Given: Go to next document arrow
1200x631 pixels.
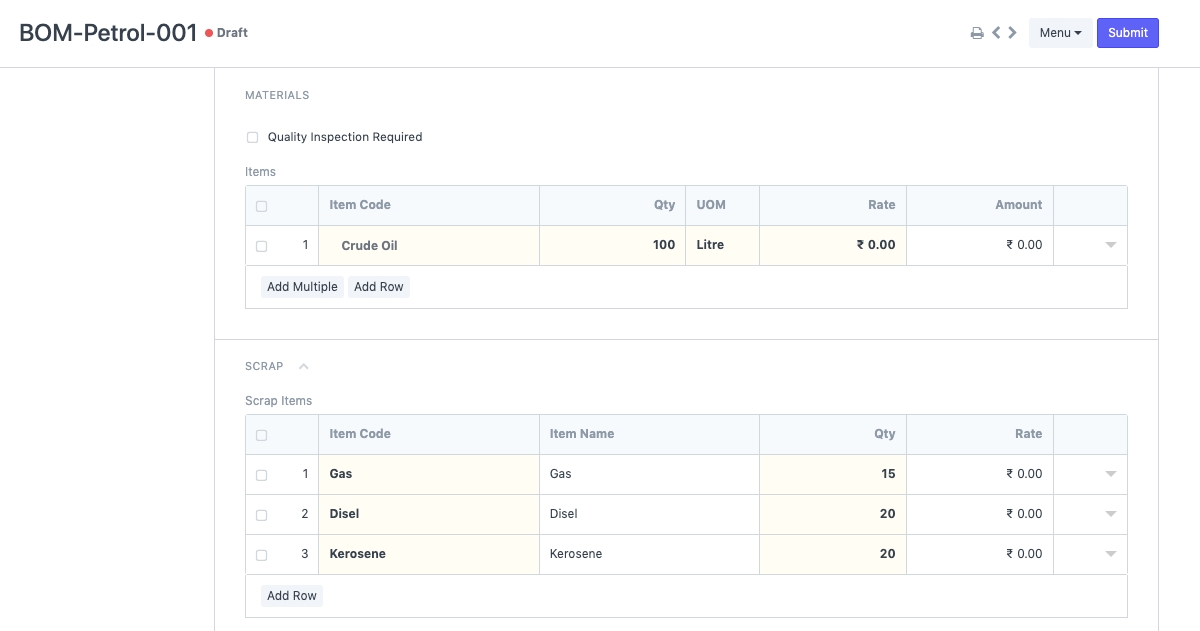Looking at the screenshot, I should [x=1013, y=33].
